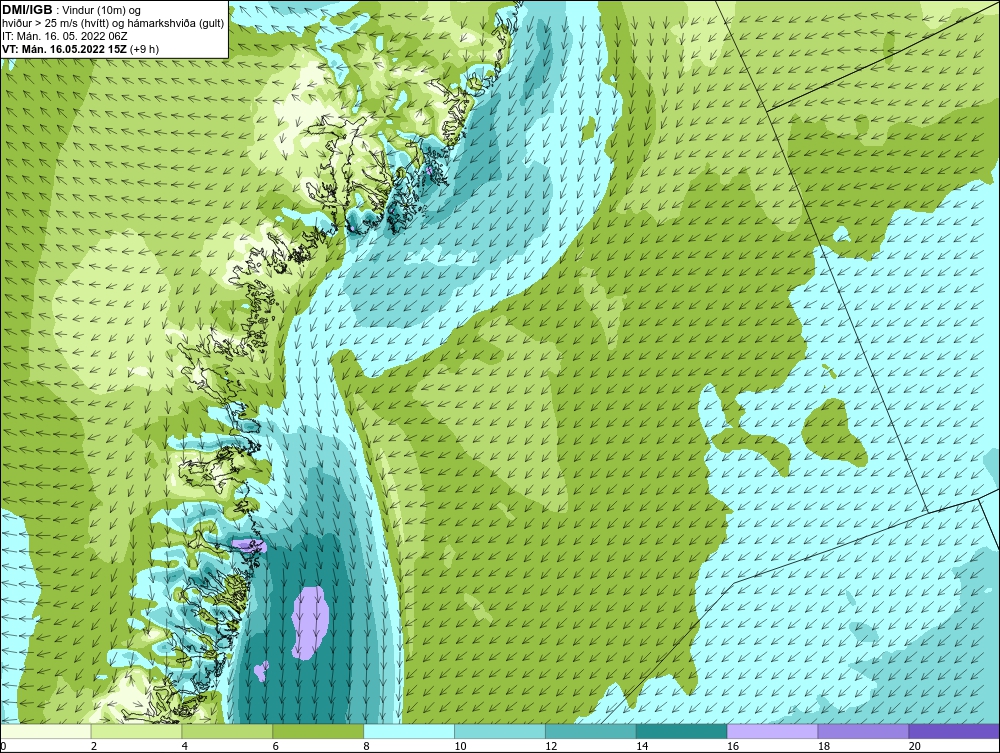Click the 0–2 m/s palest legend swatch
This screenshot has height=753, width=1000.
pyautogui.click(x=46, y=731)
